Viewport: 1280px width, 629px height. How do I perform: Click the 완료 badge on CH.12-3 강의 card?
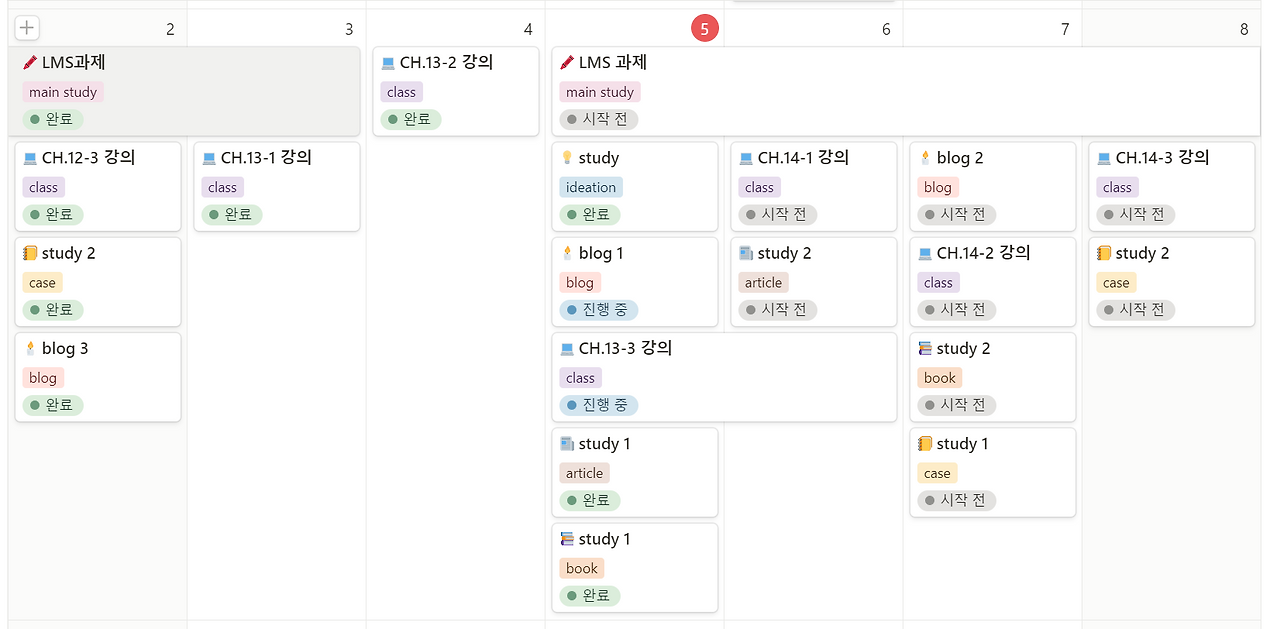[52, 214]
